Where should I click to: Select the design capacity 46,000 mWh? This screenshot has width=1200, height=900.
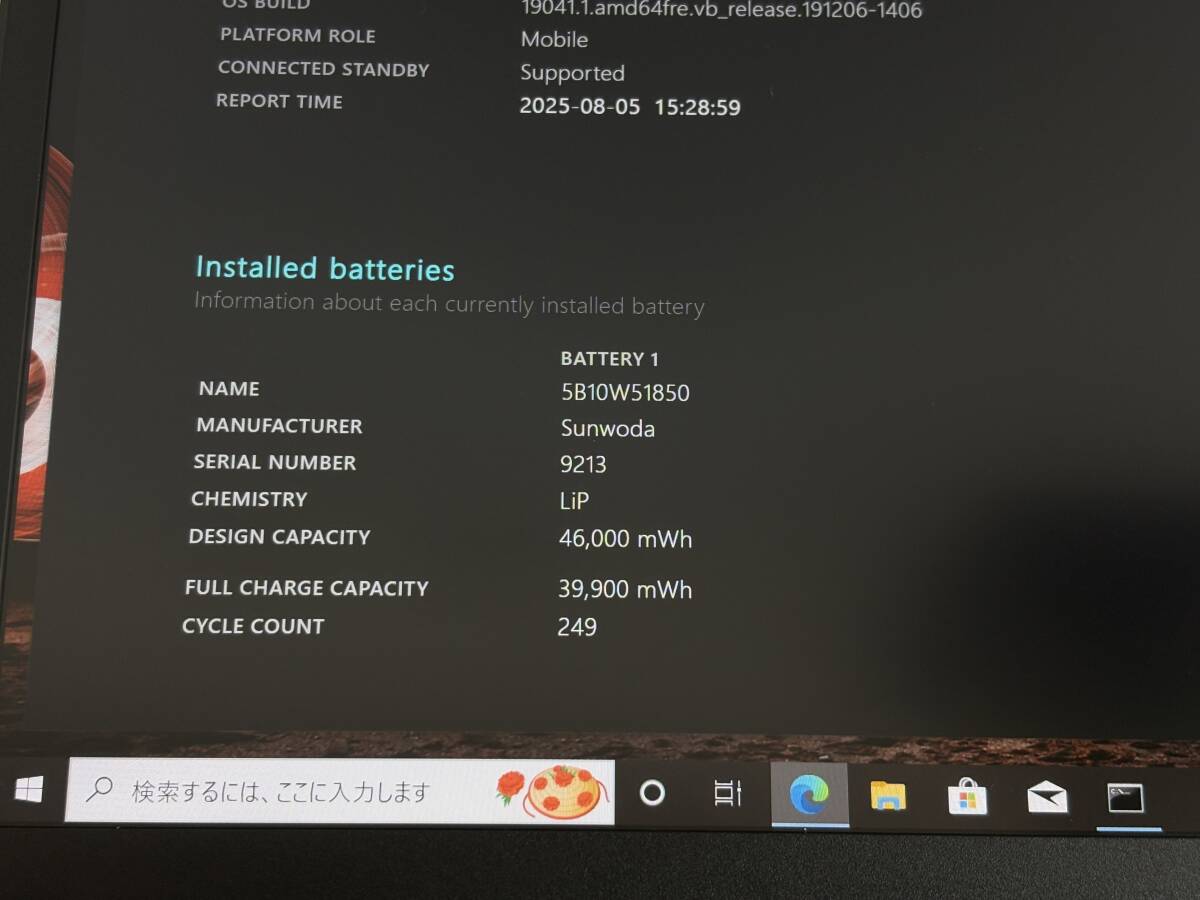(x=625, y=539)
